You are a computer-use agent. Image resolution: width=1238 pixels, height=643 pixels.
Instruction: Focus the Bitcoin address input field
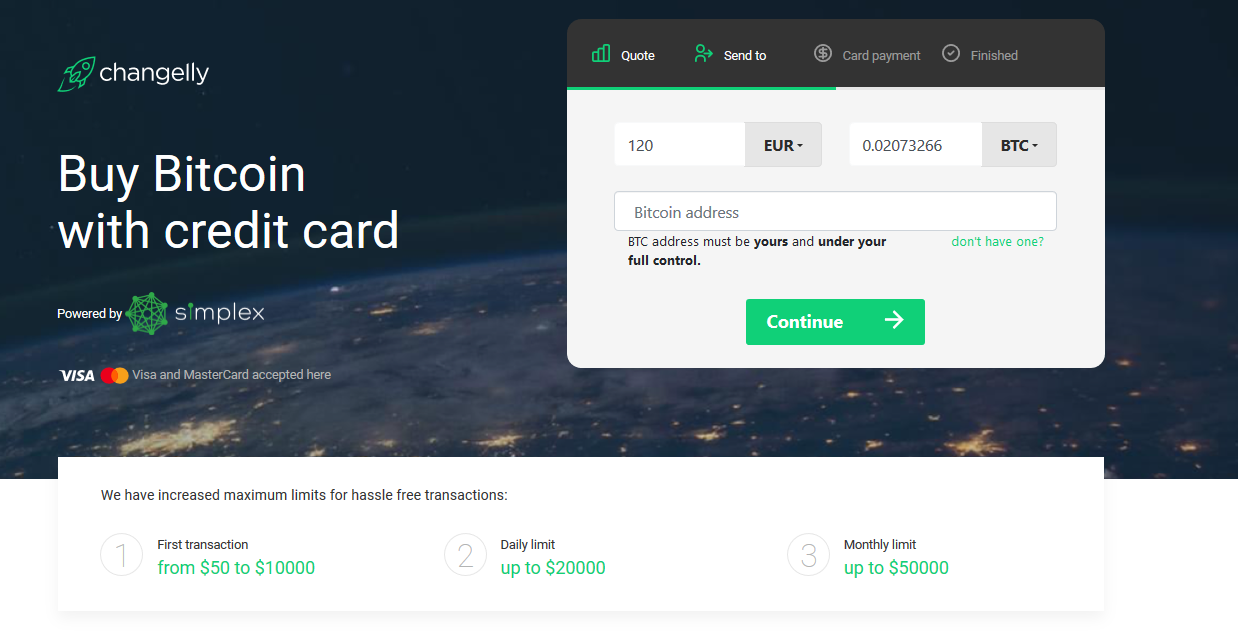[835, 212]
